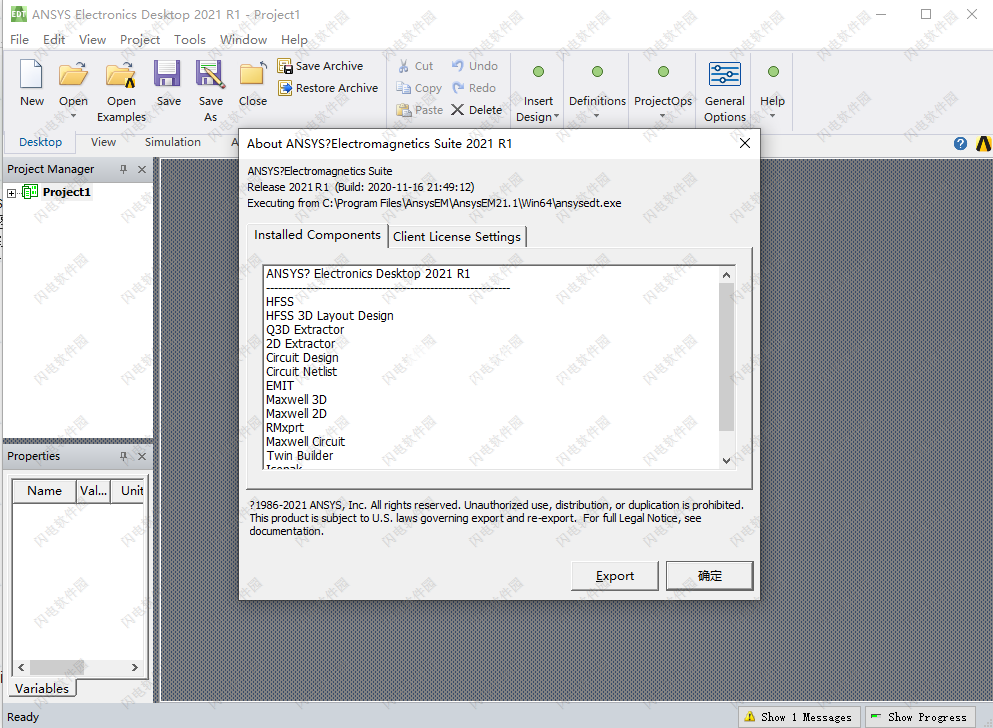Viewport: 993px width, 728px height.
Task: Click the Paste toolbar button
Action: click(419, 110)
